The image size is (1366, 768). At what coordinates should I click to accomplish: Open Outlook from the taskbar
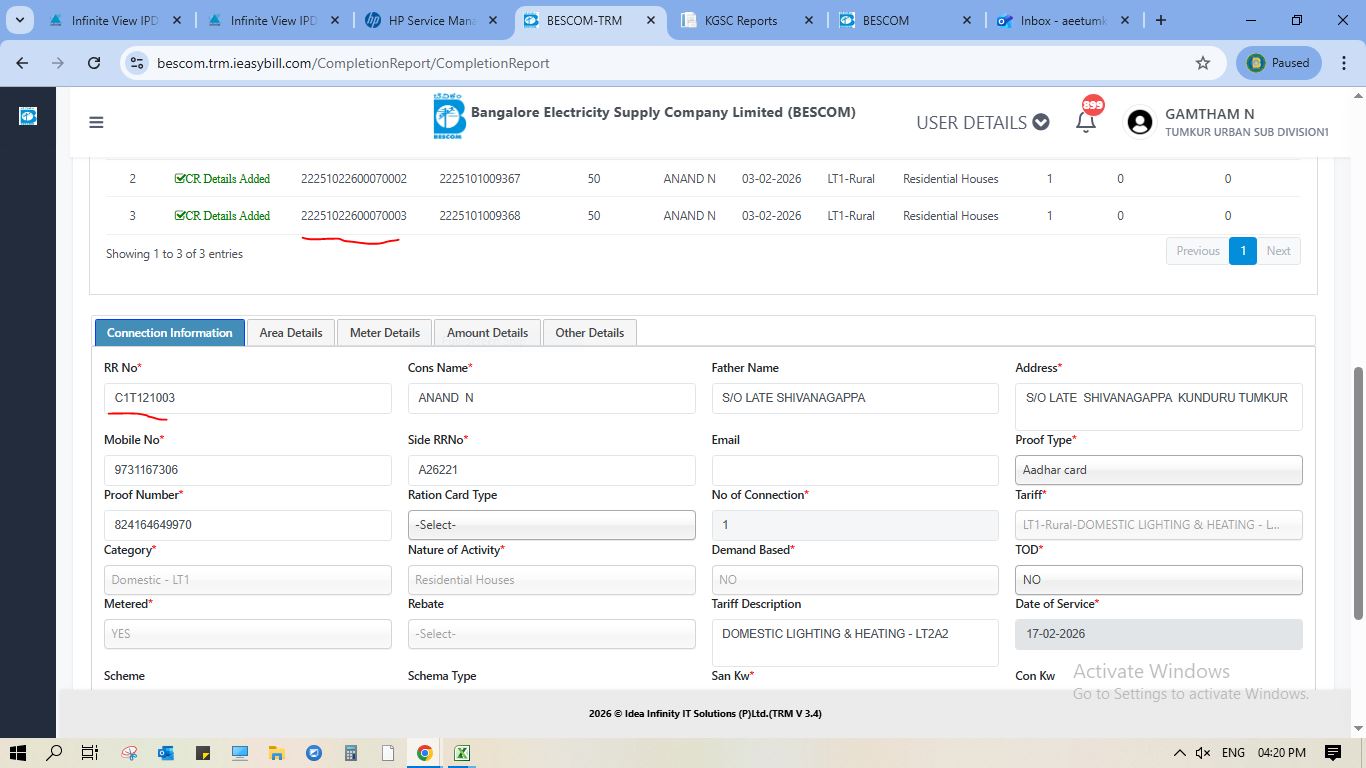click(166, 753)
